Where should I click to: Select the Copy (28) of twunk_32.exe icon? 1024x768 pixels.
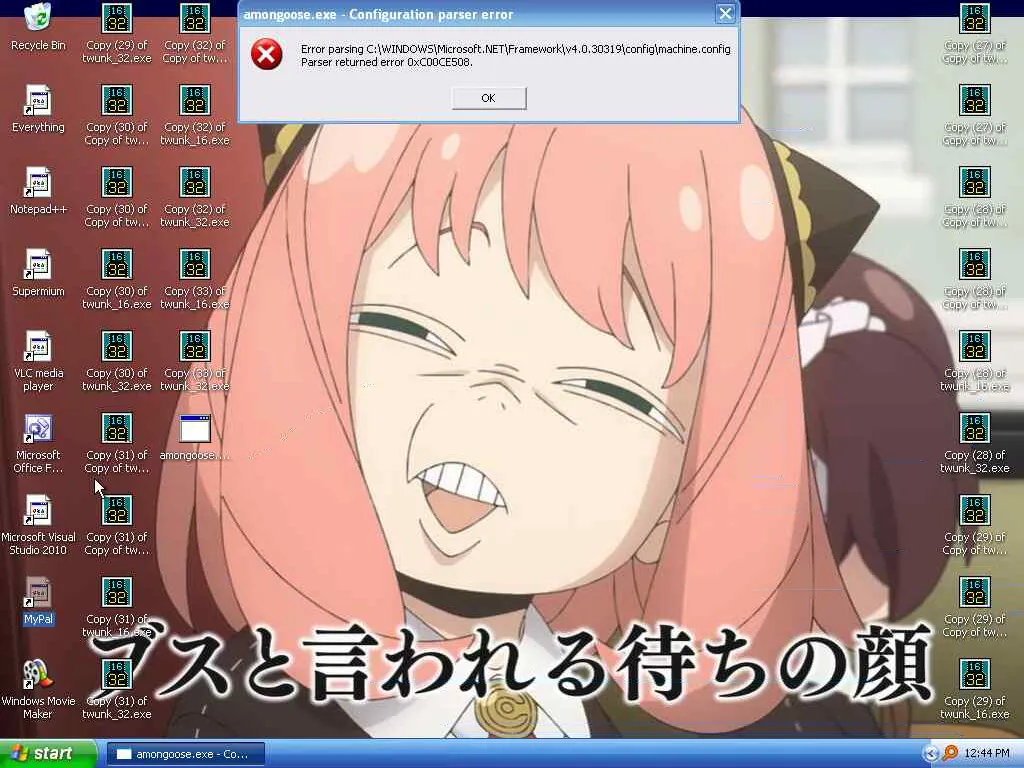point(974,443)
